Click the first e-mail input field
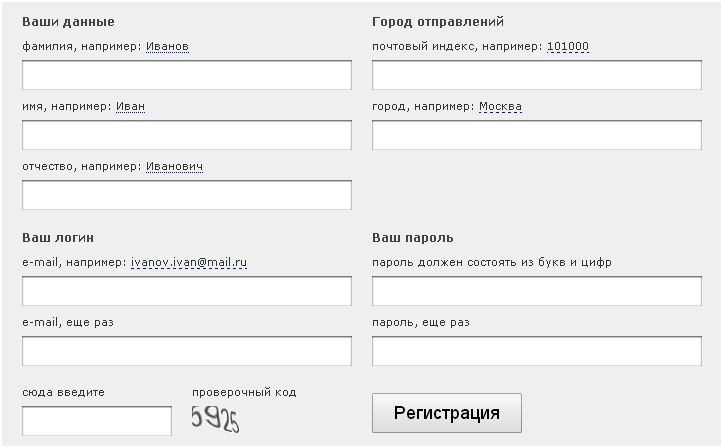 [x=186, y=291]
